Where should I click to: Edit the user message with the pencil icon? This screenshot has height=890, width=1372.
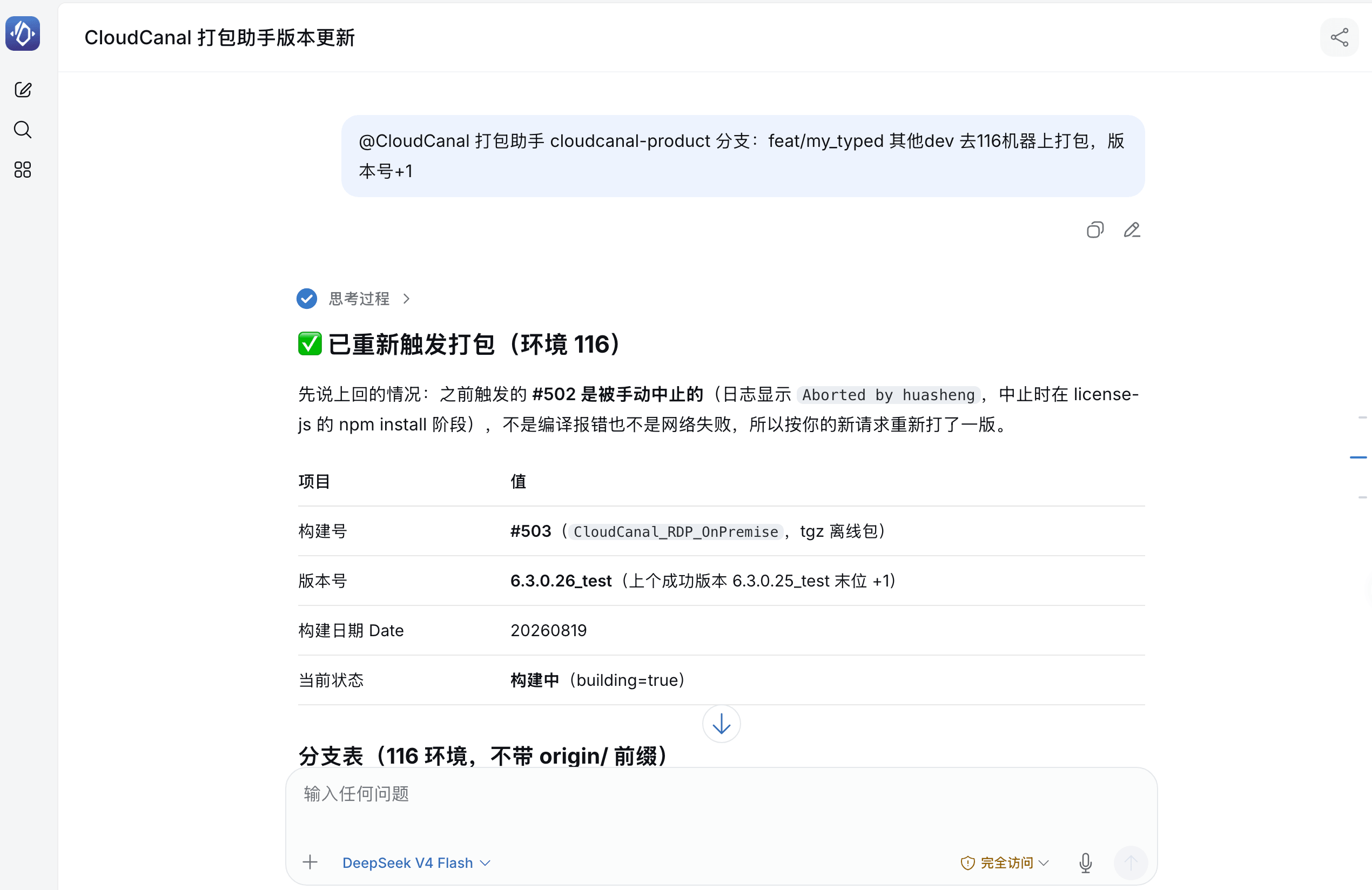[x=1132, y=230]
